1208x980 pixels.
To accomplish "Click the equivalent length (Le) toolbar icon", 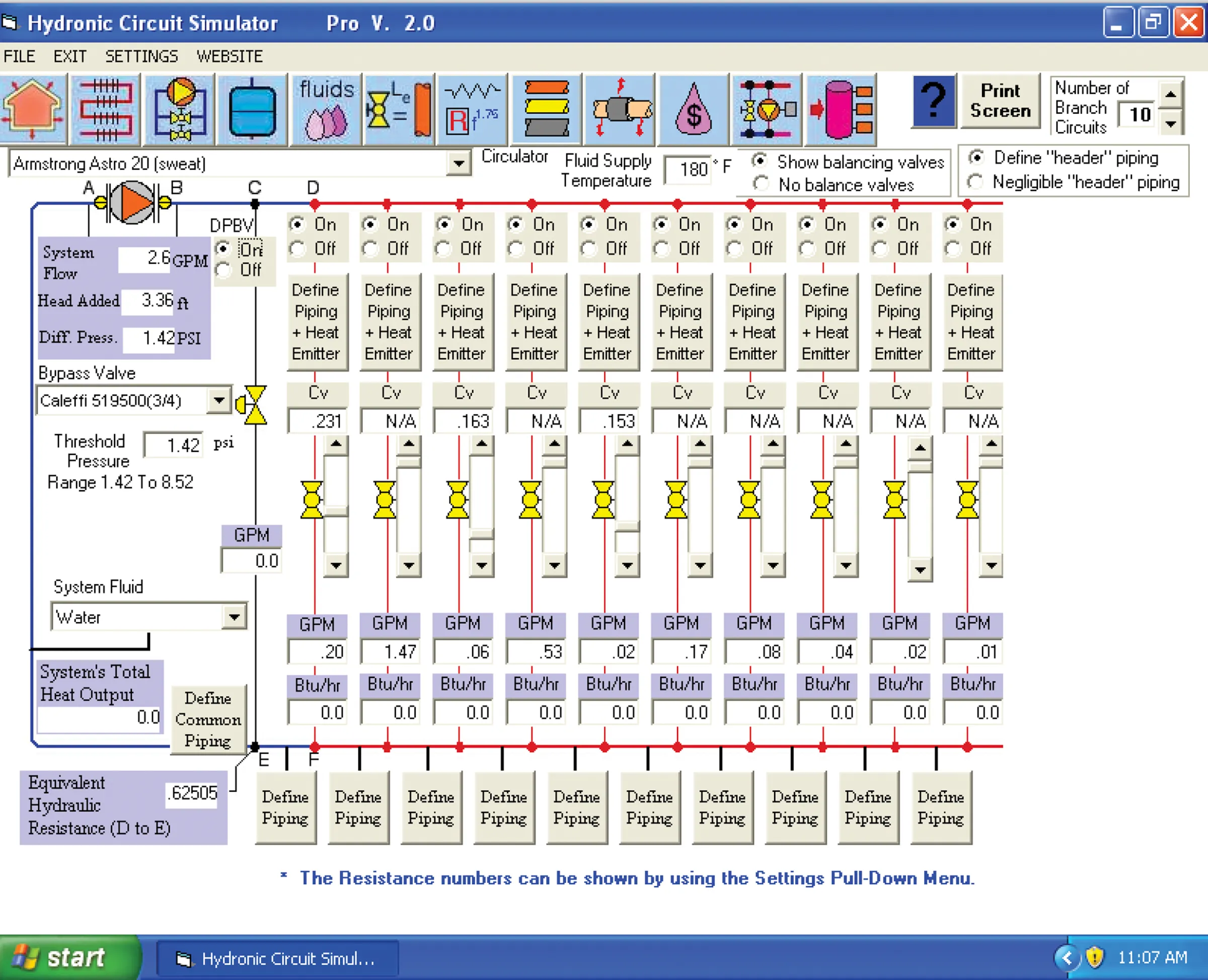I will click(399, 110).
